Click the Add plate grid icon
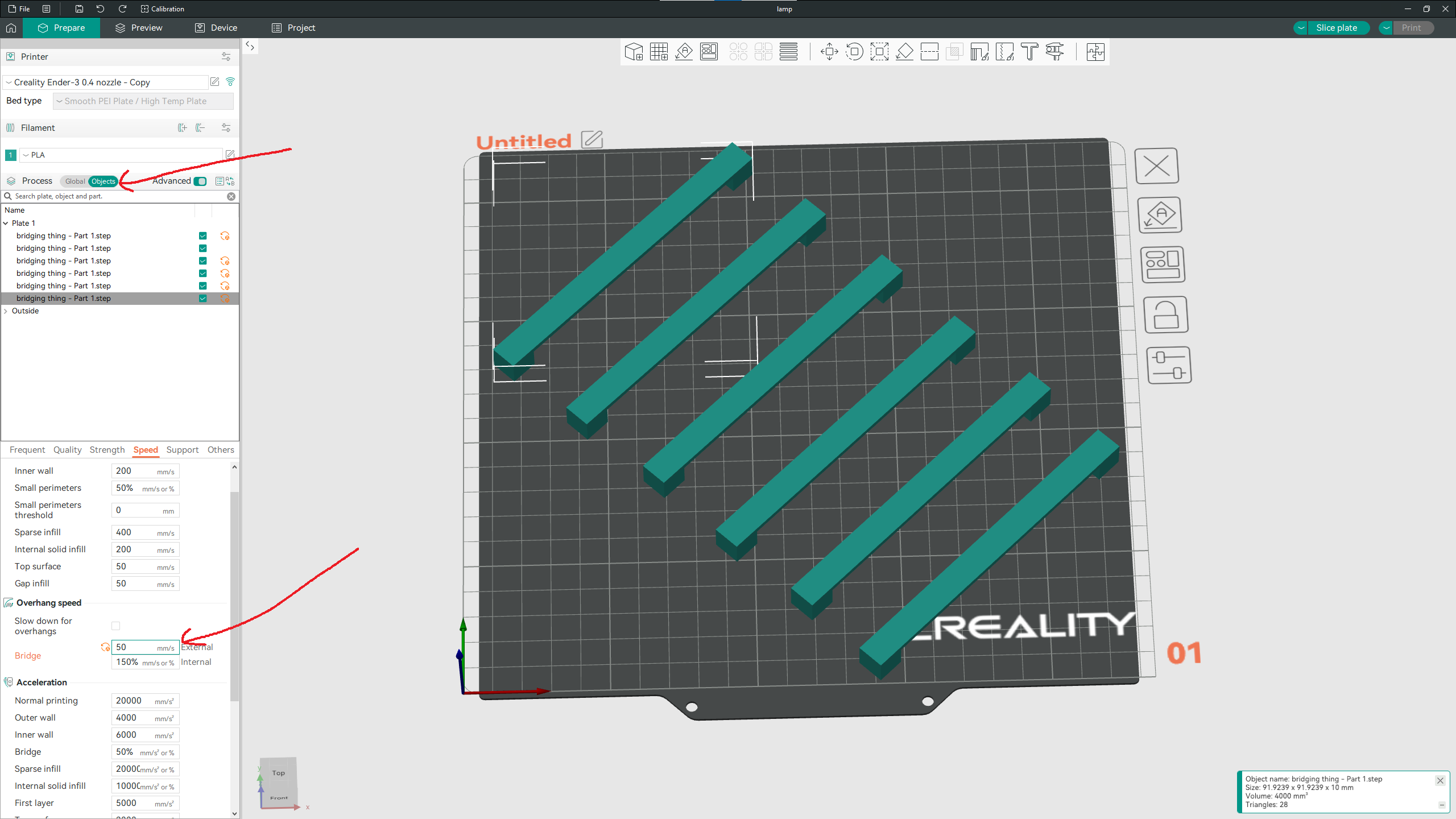Image resolution: width=1456 pixels, height=819 pixels. coord(659,52)
